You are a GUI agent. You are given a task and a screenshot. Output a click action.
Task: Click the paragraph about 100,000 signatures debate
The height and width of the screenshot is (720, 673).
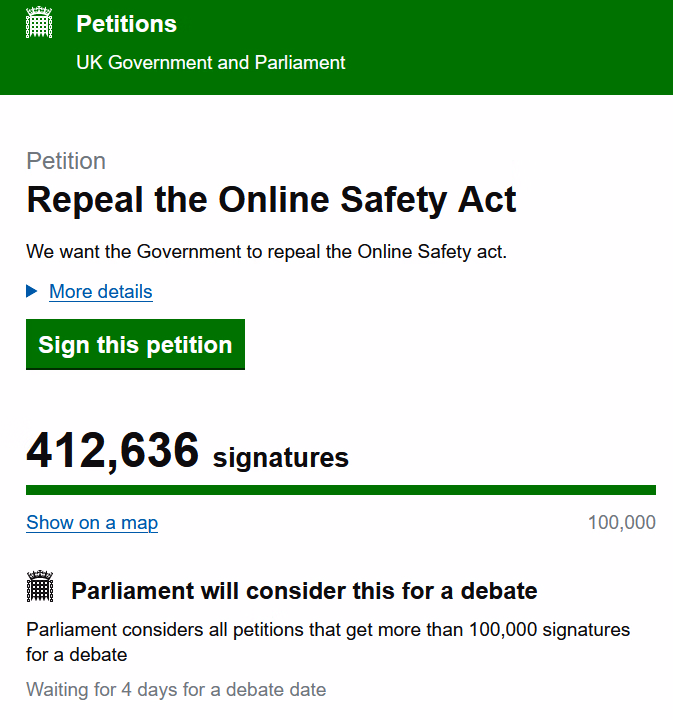coord(328,642)
